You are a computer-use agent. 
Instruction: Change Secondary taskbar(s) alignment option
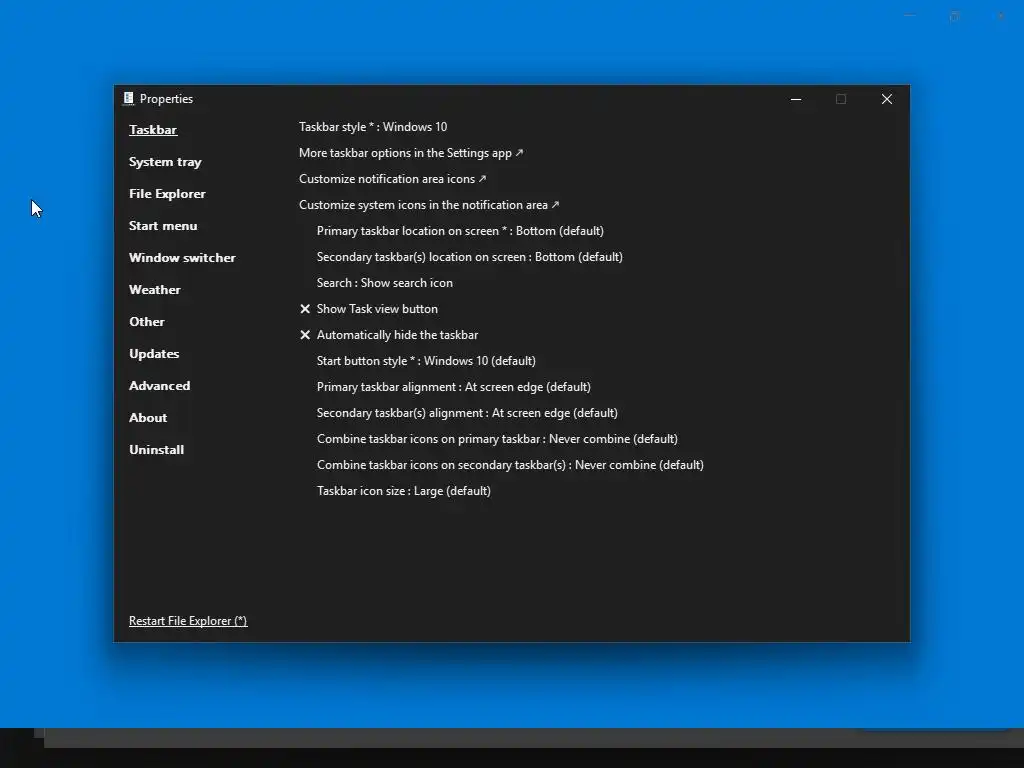pos(467,413)
